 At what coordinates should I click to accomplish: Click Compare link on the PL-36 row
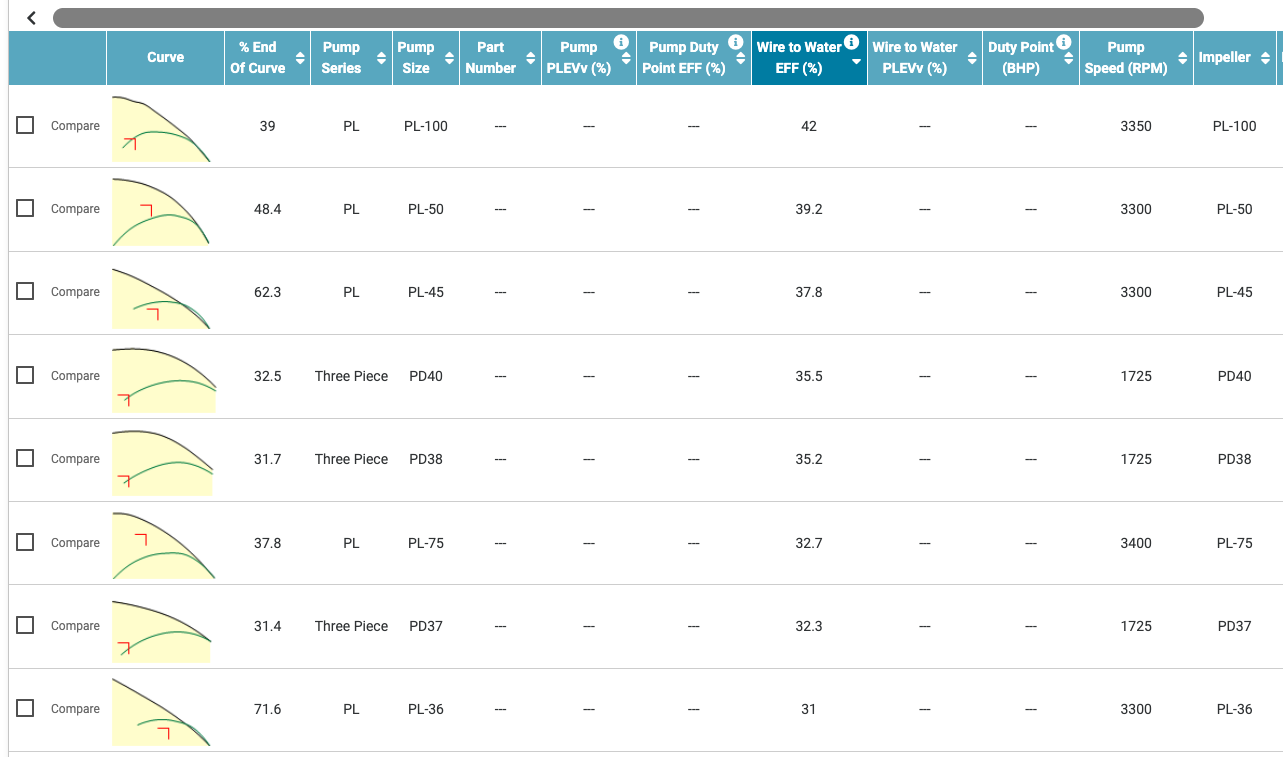[x=75, y=708]
